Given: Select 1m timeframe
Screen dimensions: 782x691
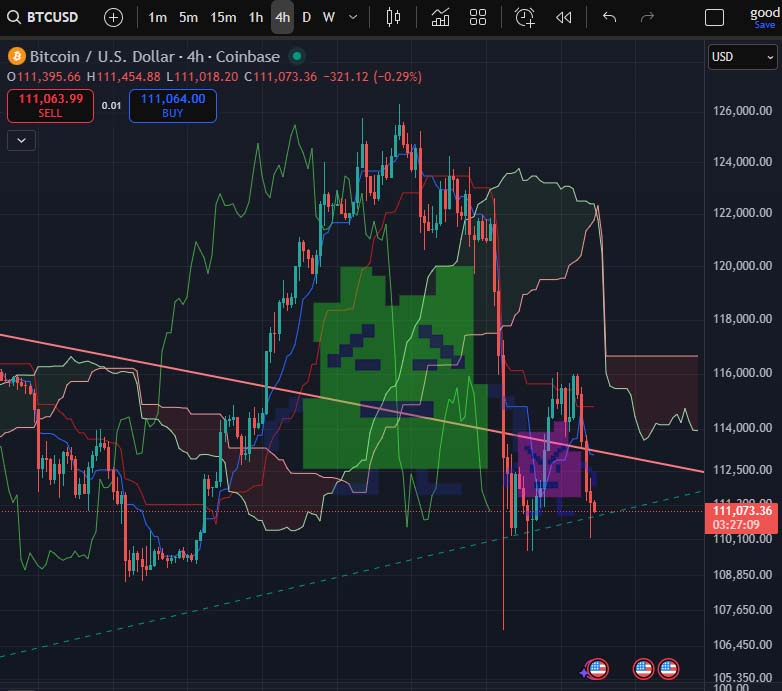Looking at the screenshot, I should (157, 18).
